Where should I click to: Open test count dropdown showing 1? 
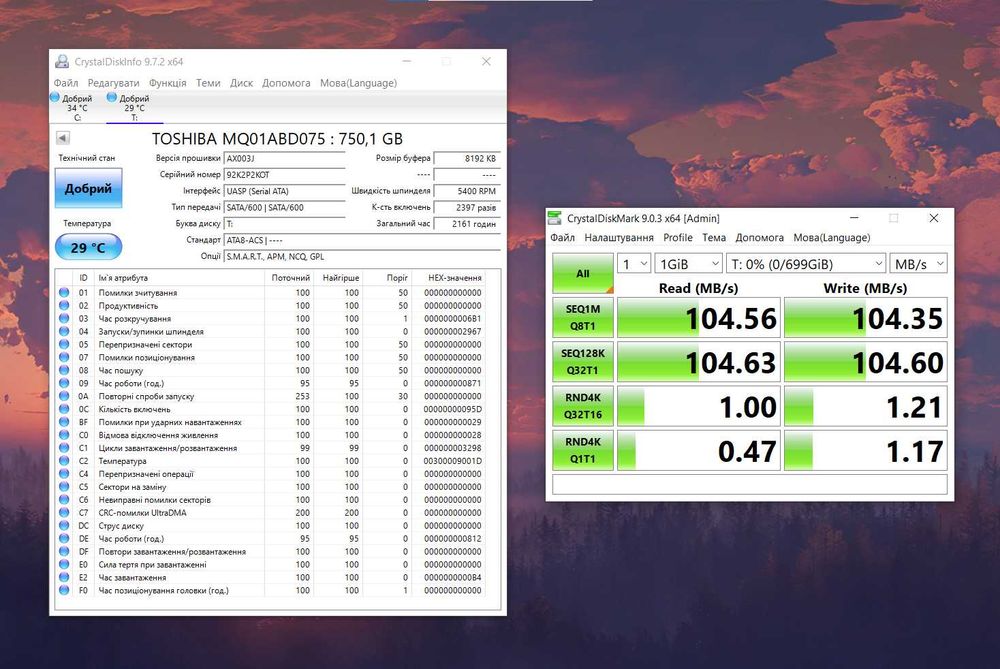click(634, 264)
